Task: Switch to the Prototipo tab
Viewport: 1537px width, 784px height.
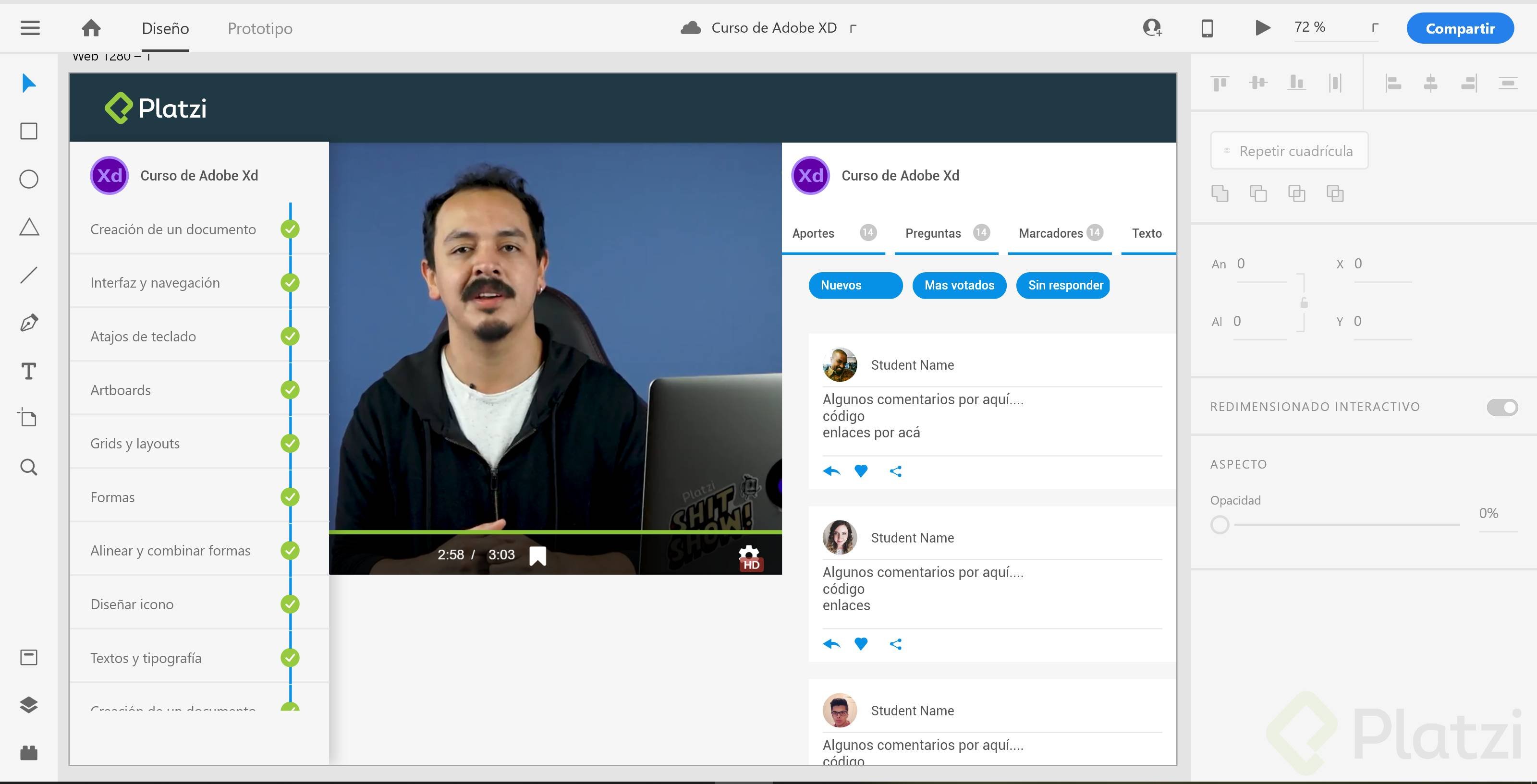Action: (x=259, y=28)
